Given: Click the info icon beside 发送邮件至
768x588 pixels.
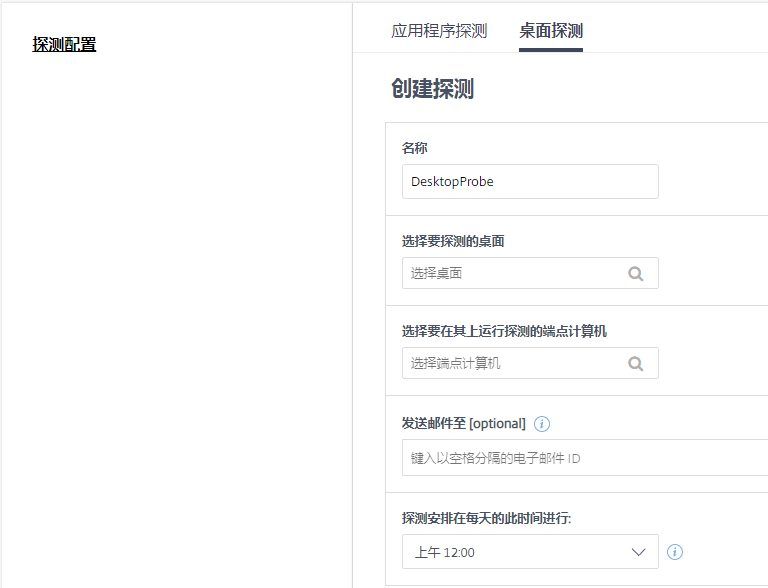Looking at the screenshot, I should pos(542,423).
